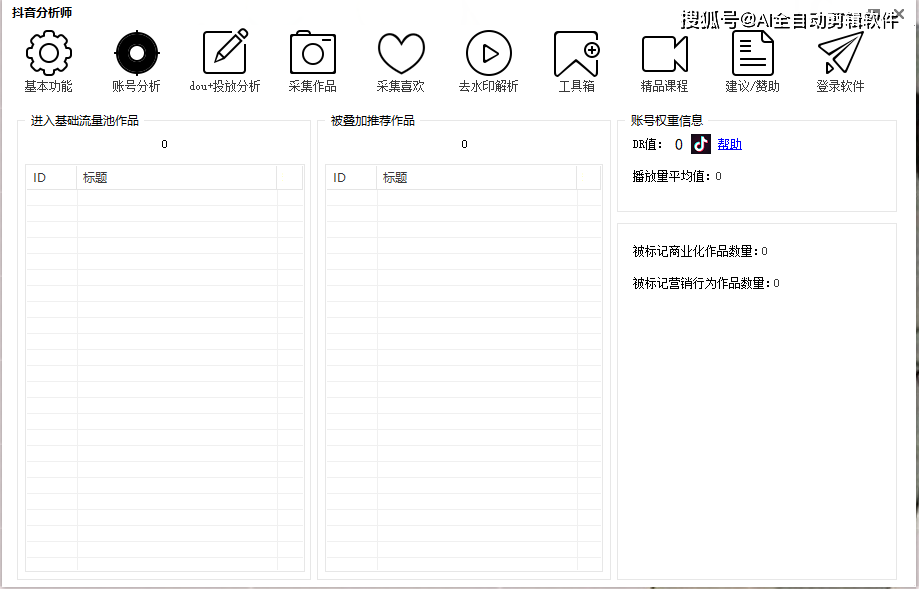
Task: Close the 抖音分析师 window
Action: pyautogui.click(x=898, y=14)
